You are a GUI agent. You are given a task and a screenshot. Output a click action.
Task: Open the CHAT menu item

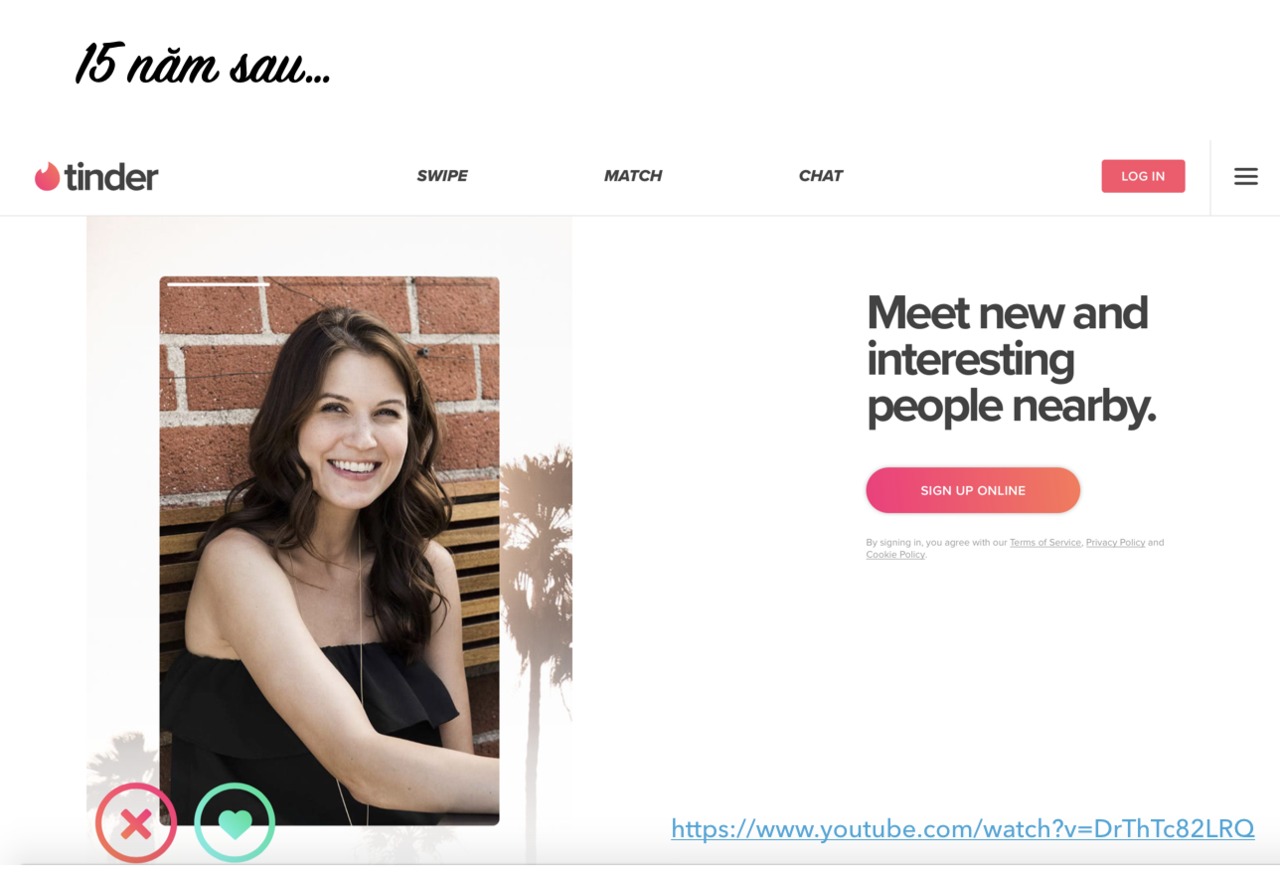pyautogui.click(x=821, y=176)
